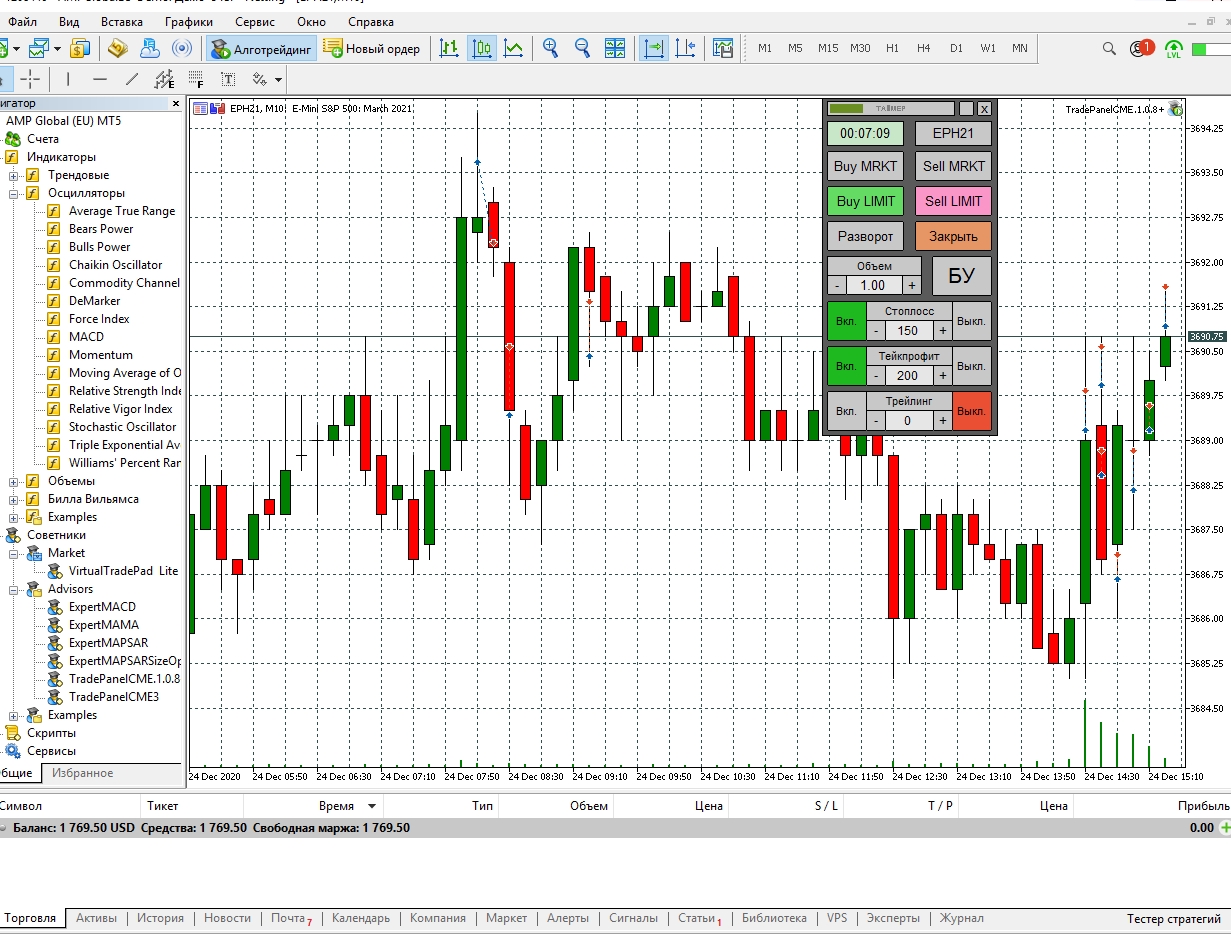Switch chart to bar chart type

click(x=450, y=48)
